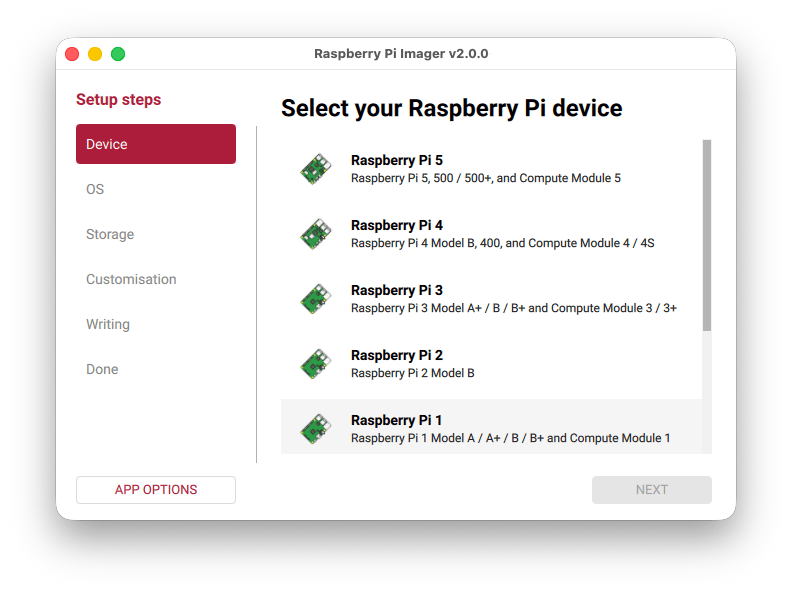This screenshot has width=792, height=594.
Task: Click the Raspberry Pi 2 board icon
Action: click(316, 364)
